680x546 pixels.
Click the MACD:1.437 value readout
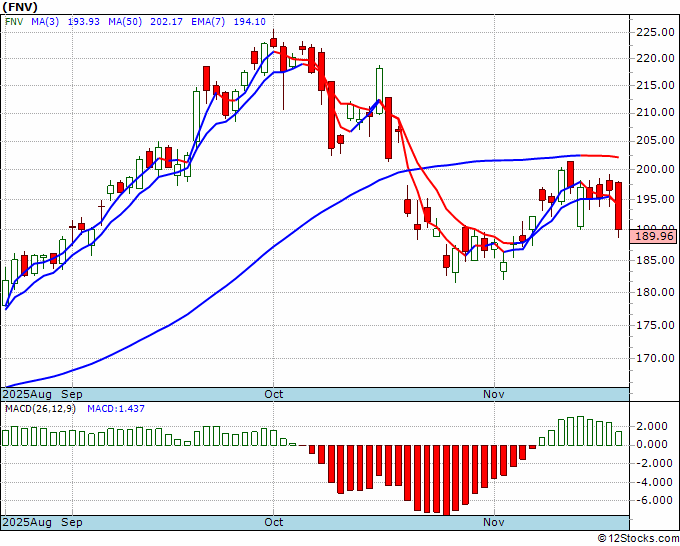[116, 409]
